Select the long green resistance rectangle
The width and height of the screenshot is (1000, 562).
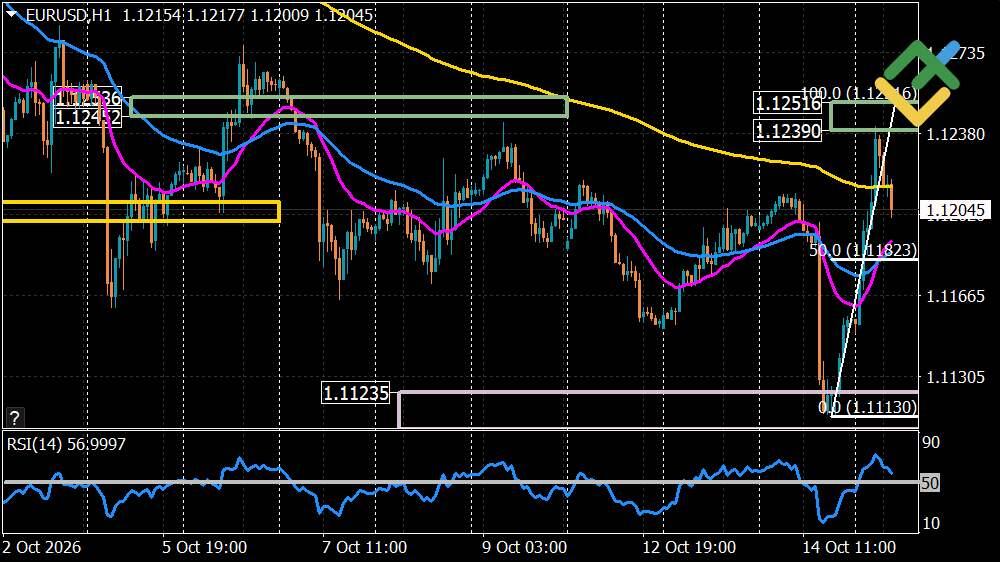click(349, 106)
